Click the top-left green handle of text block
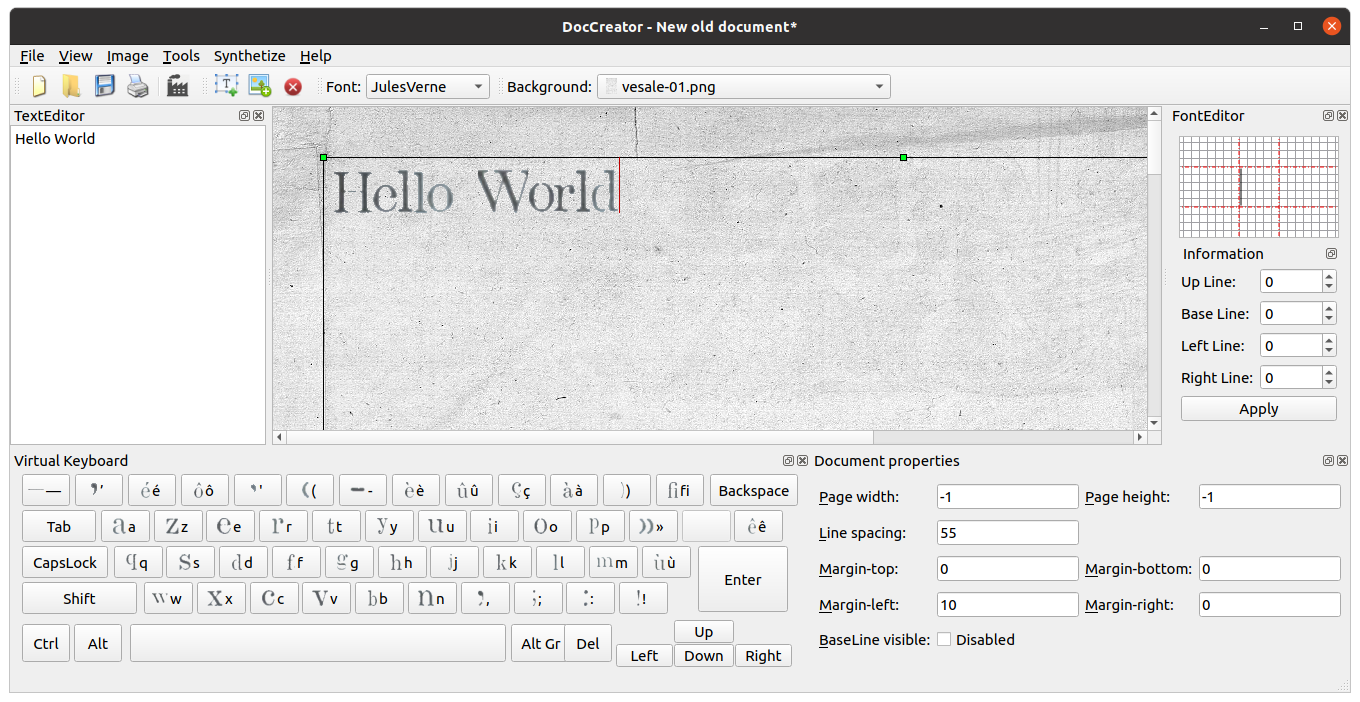 [x=323, y=157]
